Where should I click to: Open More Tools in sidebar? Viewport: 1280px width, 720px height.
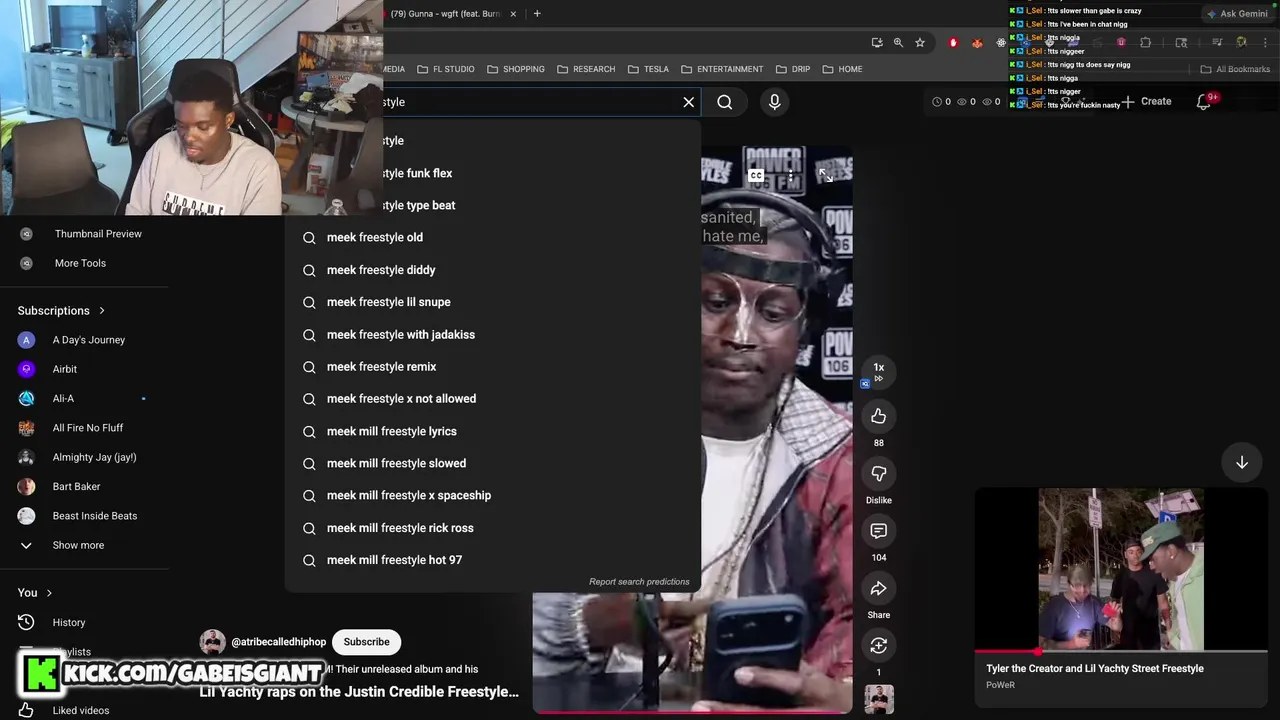click(80, 263)
